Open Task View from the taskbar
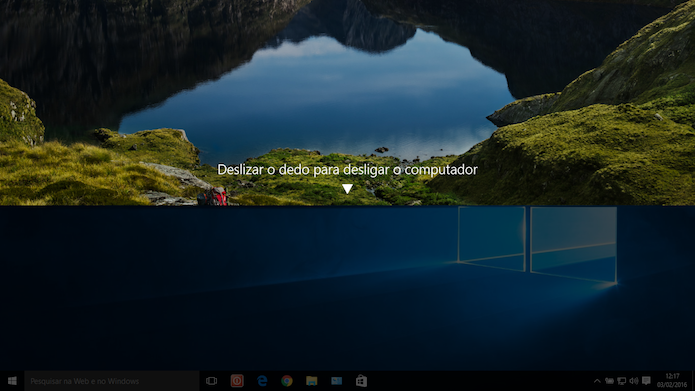695x391 pixels. [211, 381]
